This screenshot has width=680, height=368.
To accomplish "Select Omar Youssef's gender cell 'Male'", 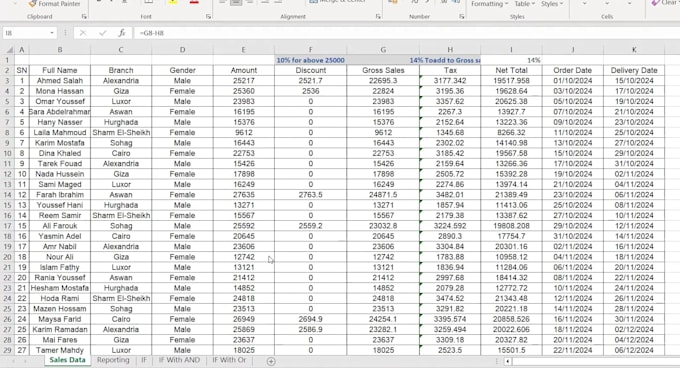I will tap(183, 101).
